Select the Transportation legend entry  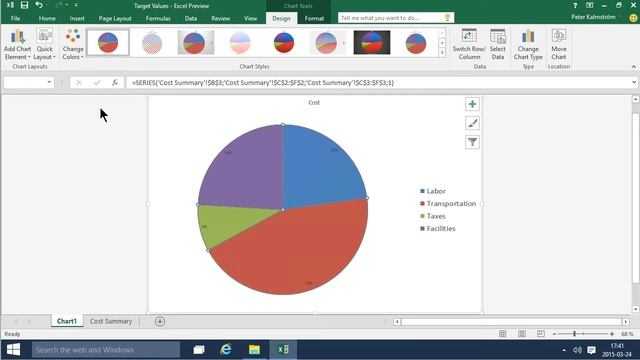(x=448, y=203)
